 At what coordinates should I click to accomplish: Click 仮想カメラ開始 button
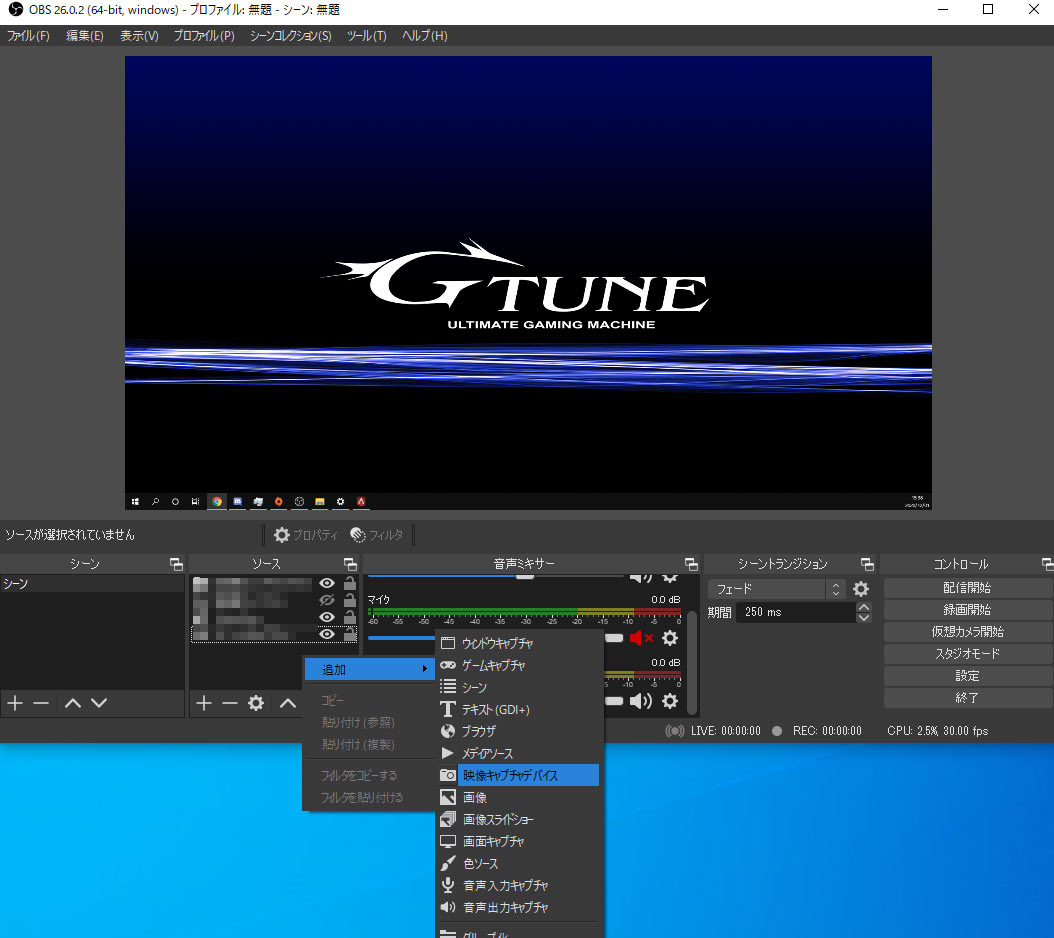coord(967,632)
